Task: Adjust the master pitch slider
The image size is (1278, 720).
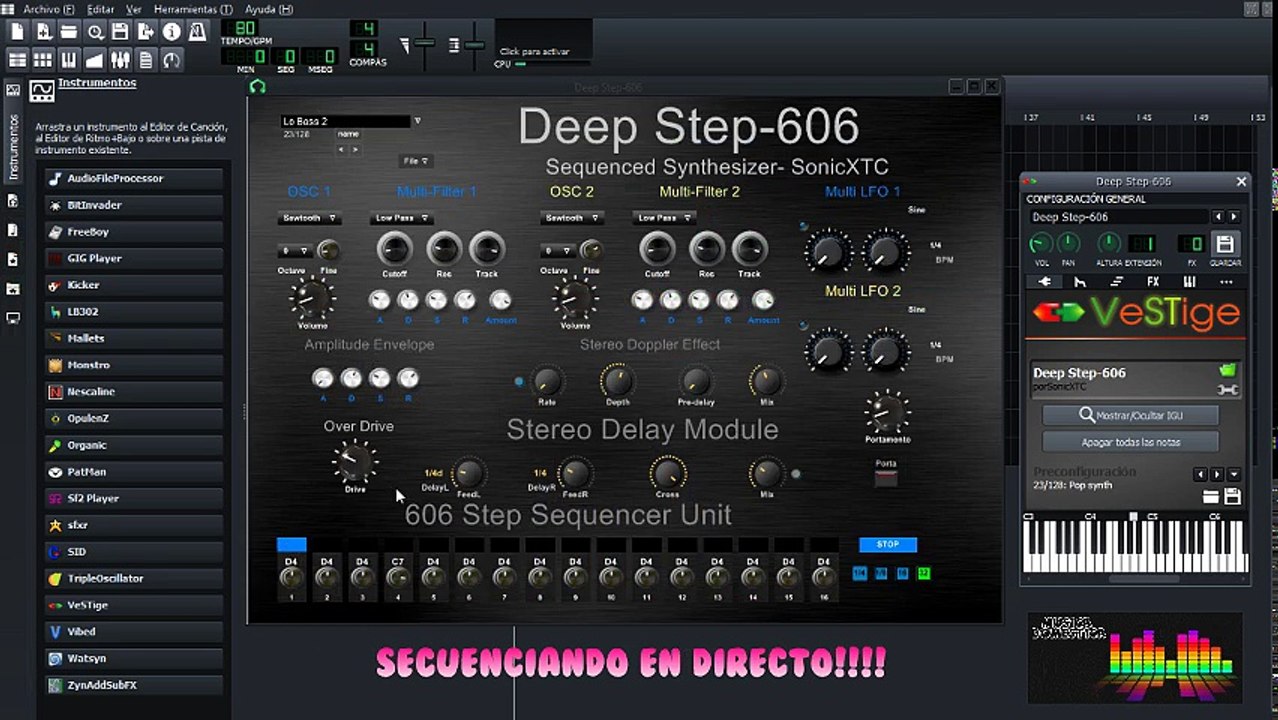Action: (x=474, y=44)
